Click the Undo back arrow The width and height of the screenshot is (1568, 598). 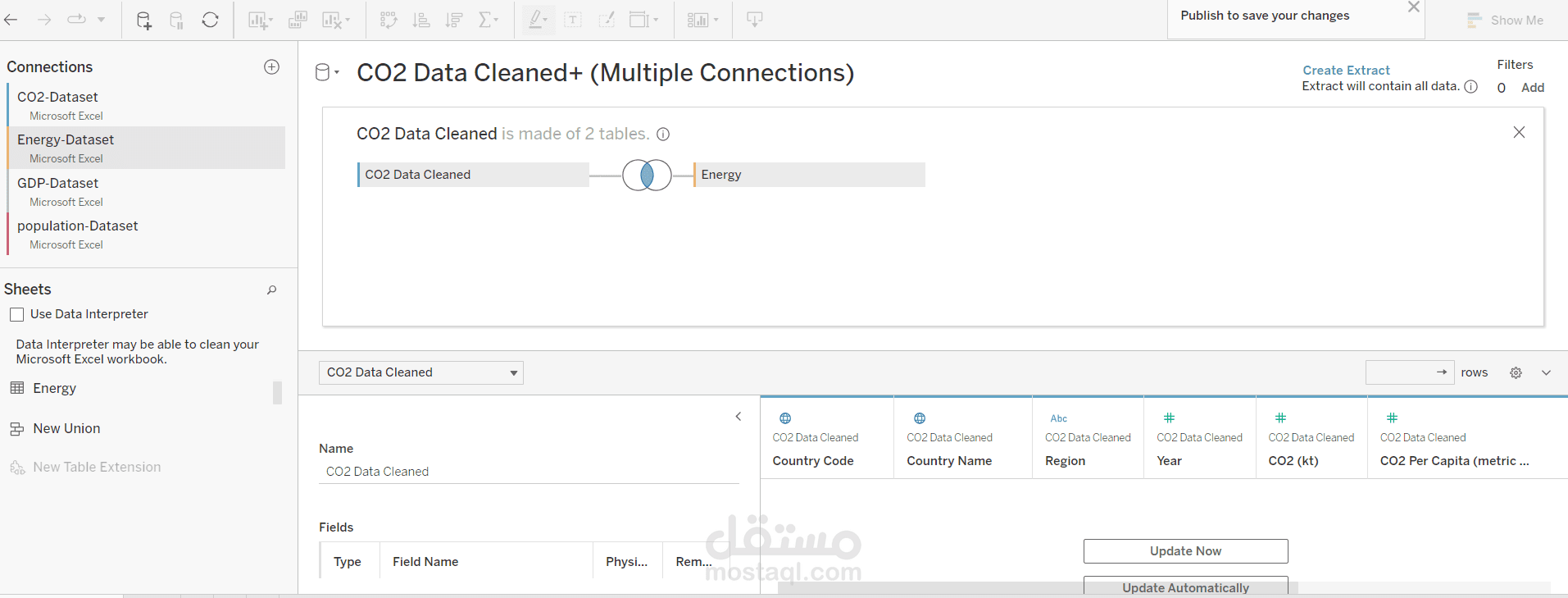pos(11,19)
